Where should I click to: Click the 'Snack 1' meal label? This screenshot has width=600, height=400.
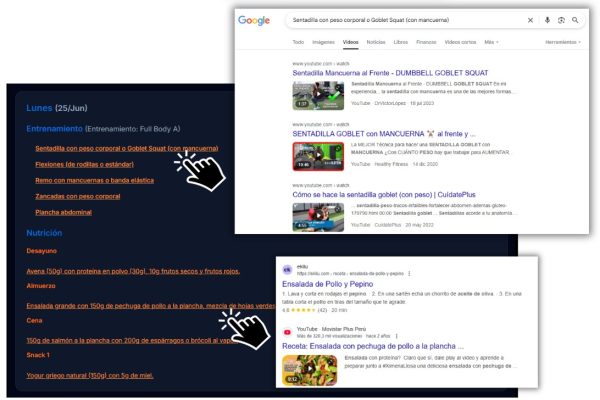coord(38,355)
